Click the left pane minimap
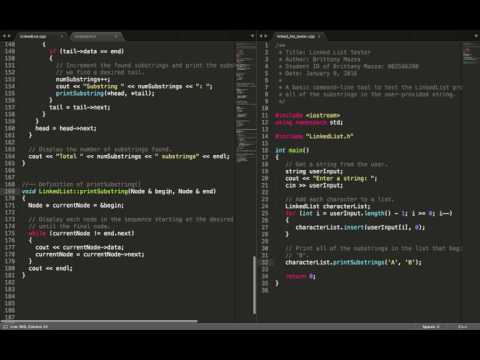Image resolution: width=480 pixels, height=360 pixels. [245, 103]
